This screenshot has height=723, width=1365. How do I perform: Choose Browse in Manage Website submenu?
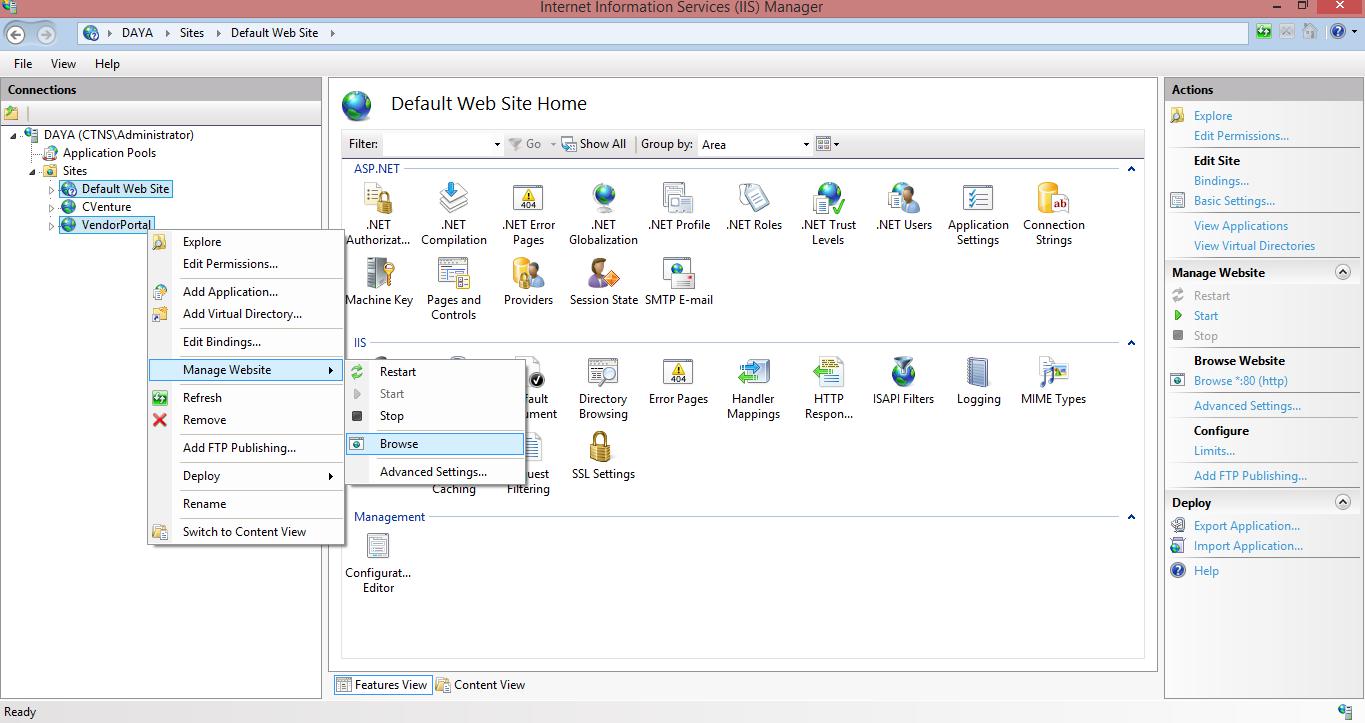coord(435,444)
